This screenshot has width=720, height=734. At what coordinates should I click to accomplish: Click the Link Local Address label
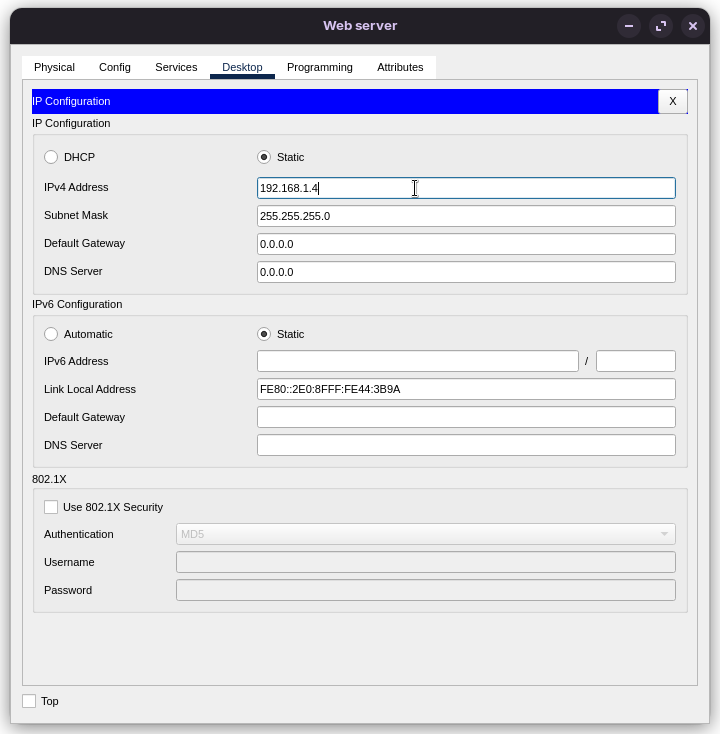90,389
